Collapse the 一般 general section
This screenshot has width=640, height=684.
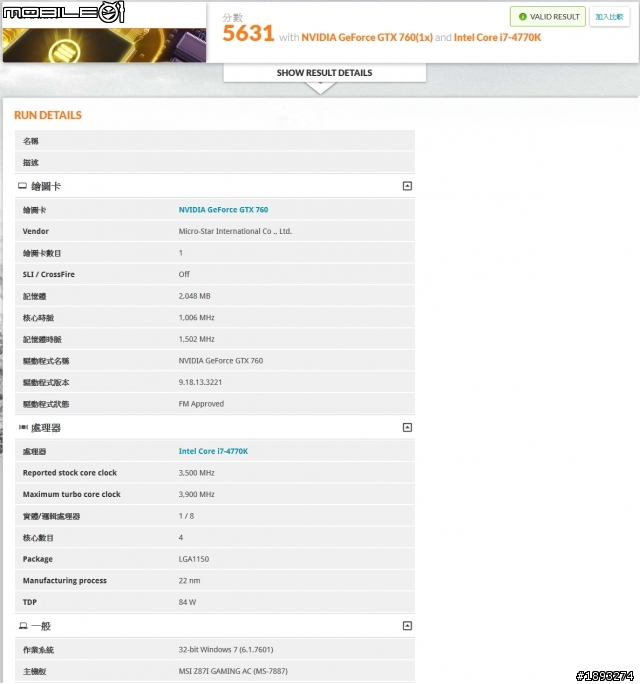click(407, 626)
